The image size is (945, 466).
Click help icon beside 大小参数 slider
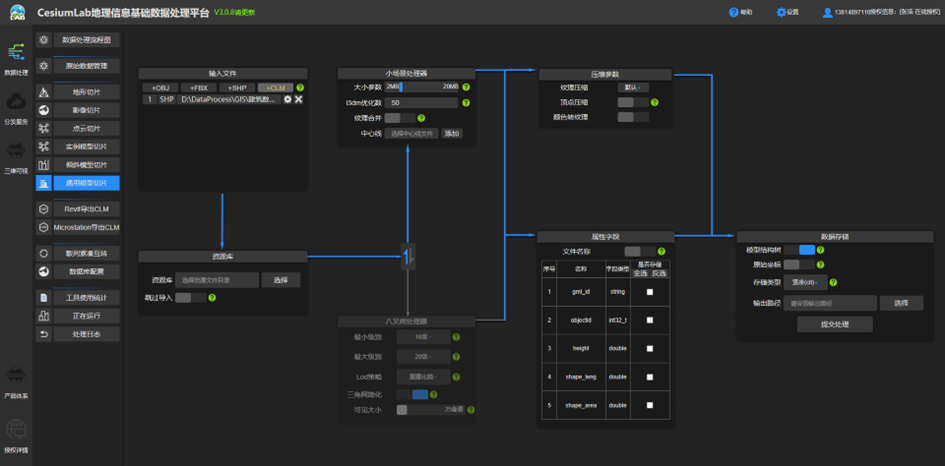[466, 87]
